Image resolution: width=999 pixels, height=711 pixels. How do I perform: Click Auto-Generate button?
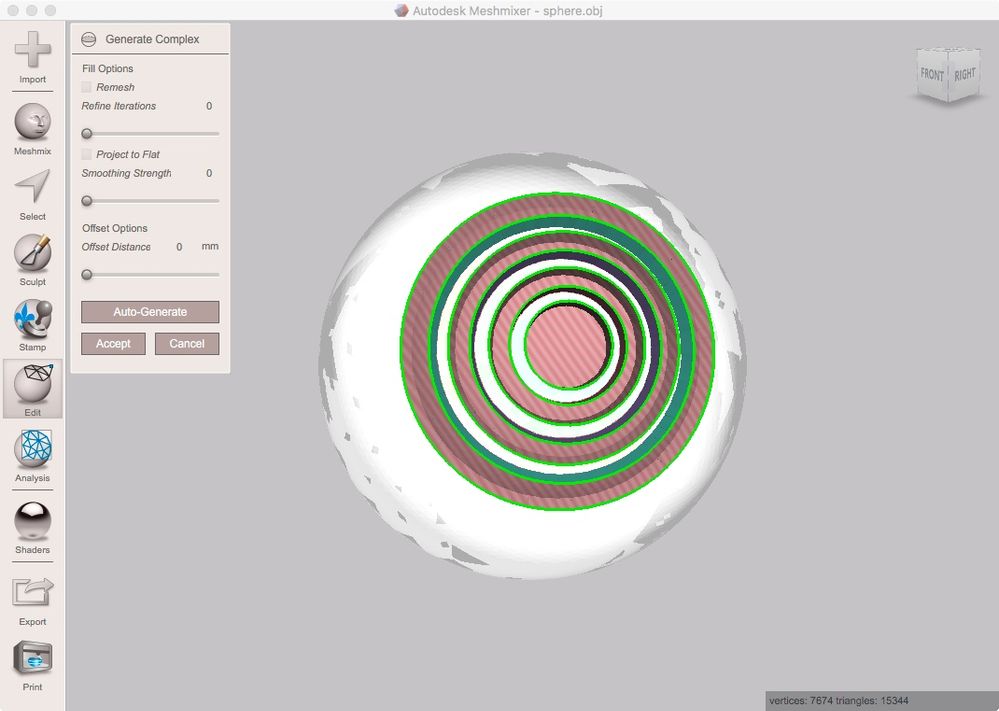(x=150, y=312)
